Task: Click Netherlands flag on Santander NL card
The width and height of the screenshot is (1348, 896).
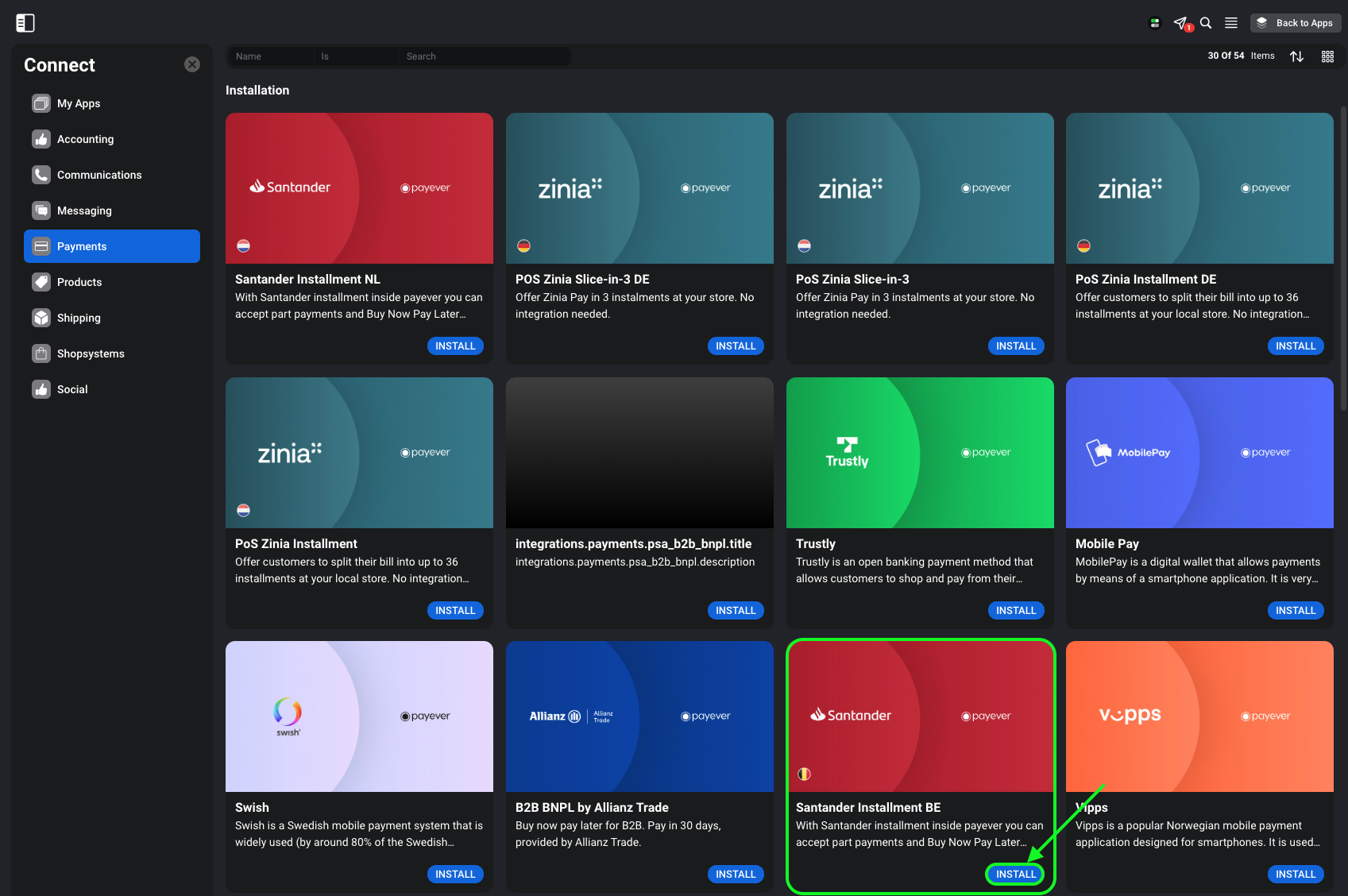Action: click(x=244, y=246)
